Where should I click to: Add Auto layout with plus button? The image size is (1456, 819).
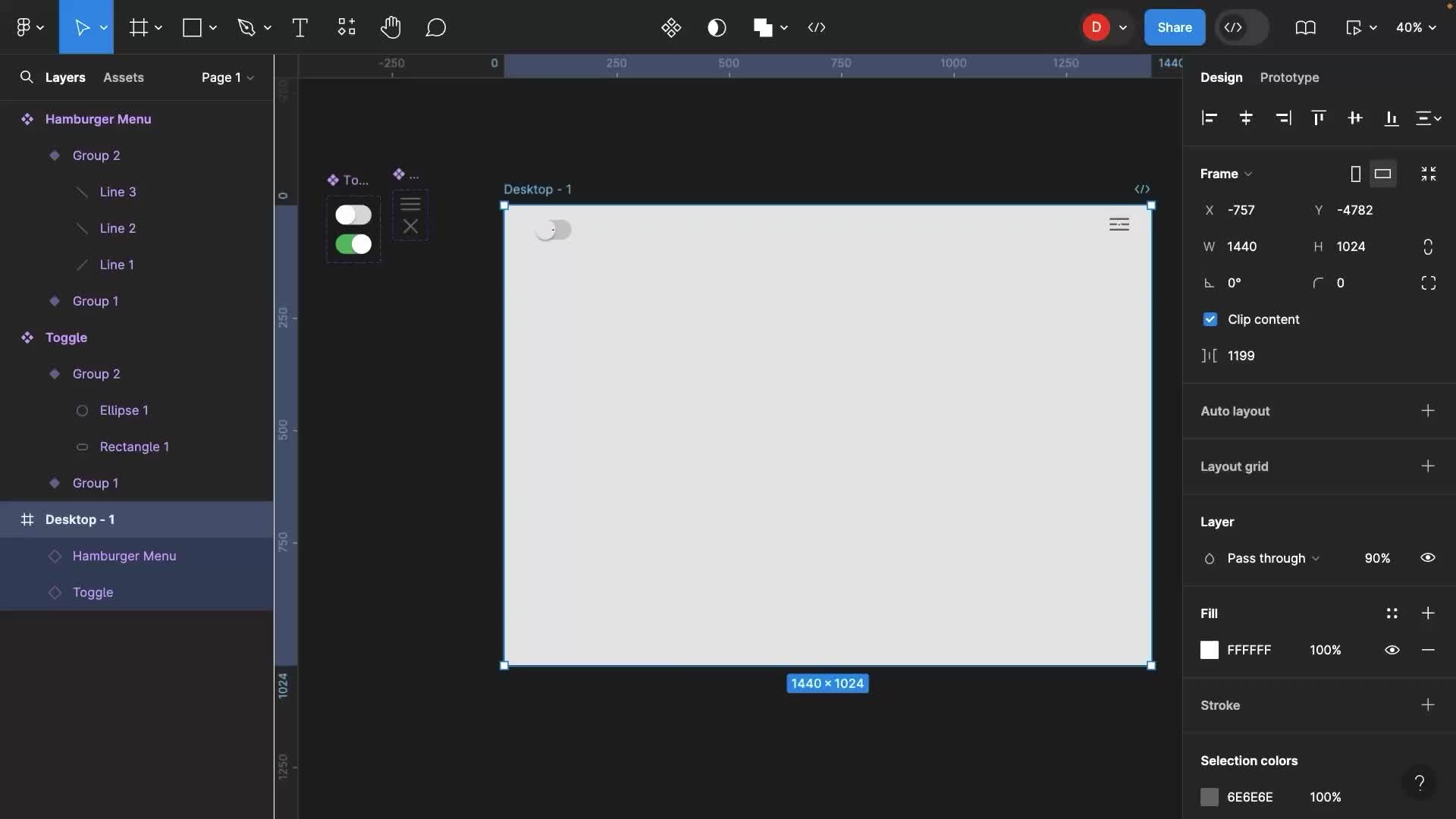pos(1428,410)
